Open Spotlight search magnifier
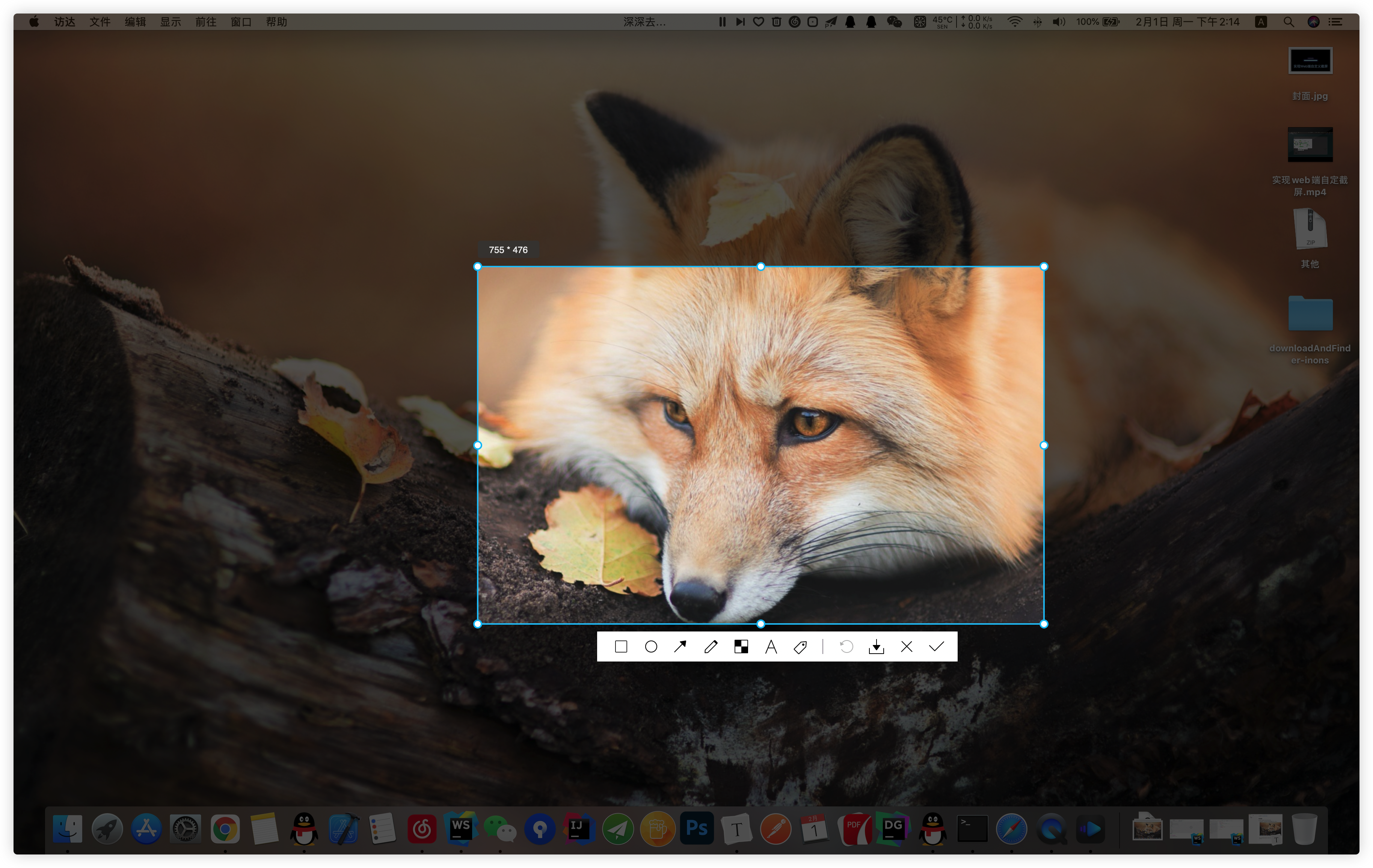 point(1289,22)
